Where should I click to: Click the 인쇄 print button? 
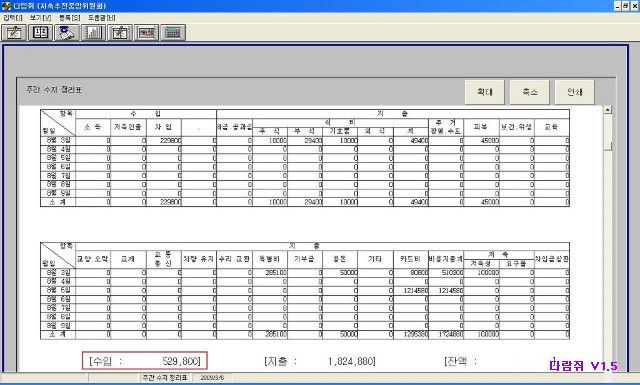pos(575,92)
